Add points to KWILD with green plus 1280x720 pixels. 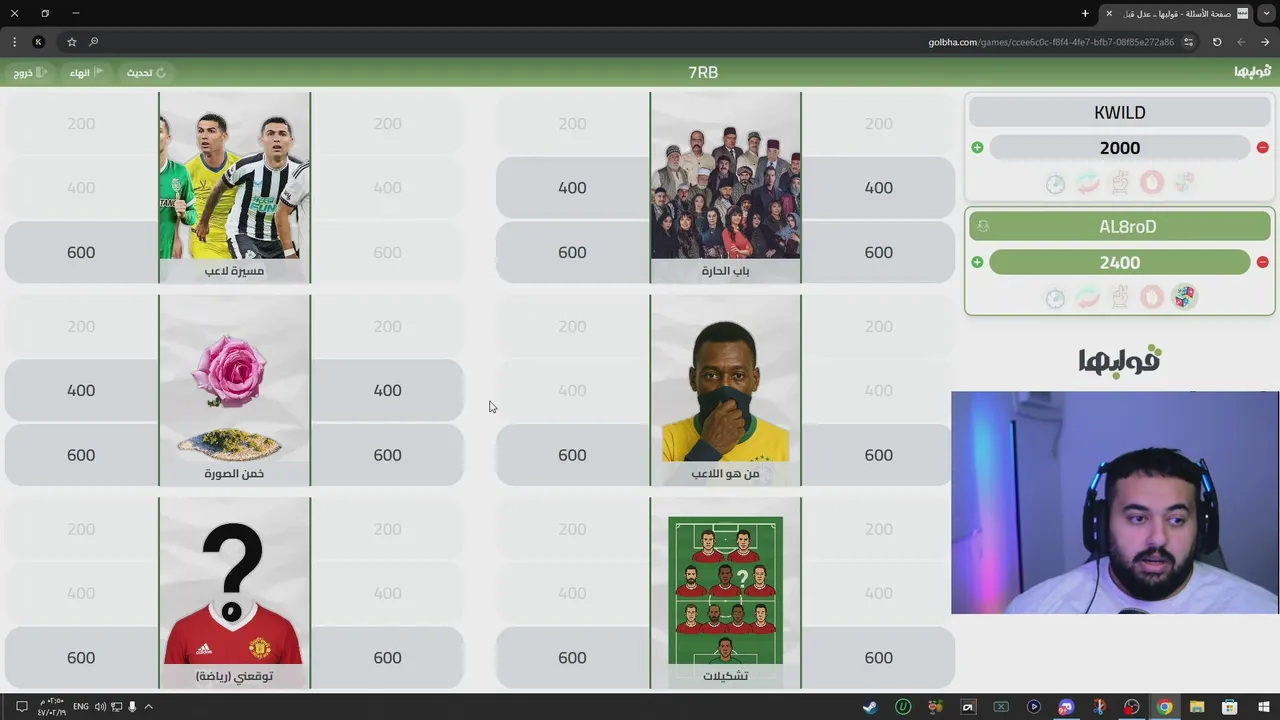click(977, 148)
